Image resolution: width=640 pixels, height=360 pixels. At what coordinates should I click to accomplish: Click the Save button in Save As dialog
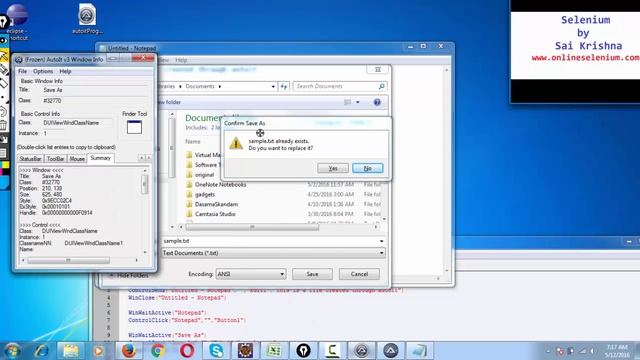click(312, 274)
